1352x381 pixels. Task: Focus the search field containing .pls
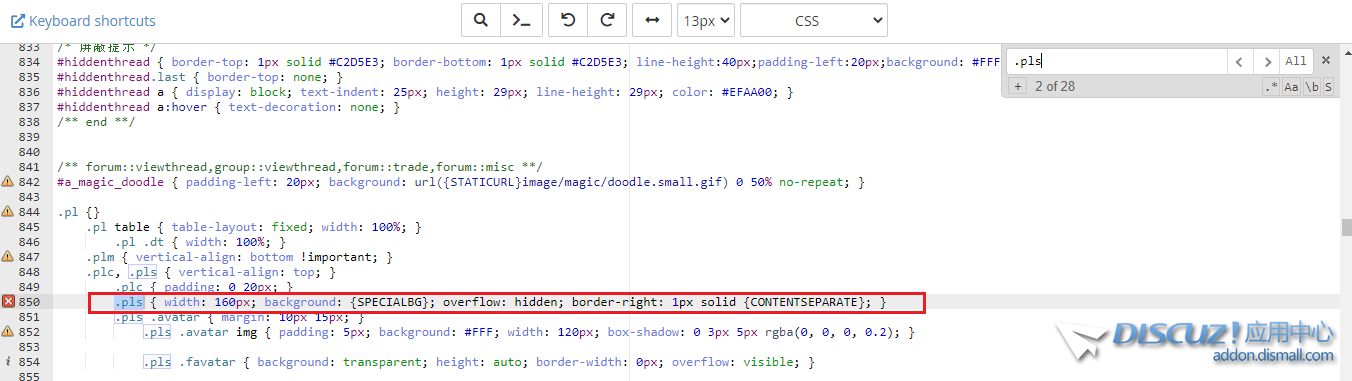click(1117, 61)
